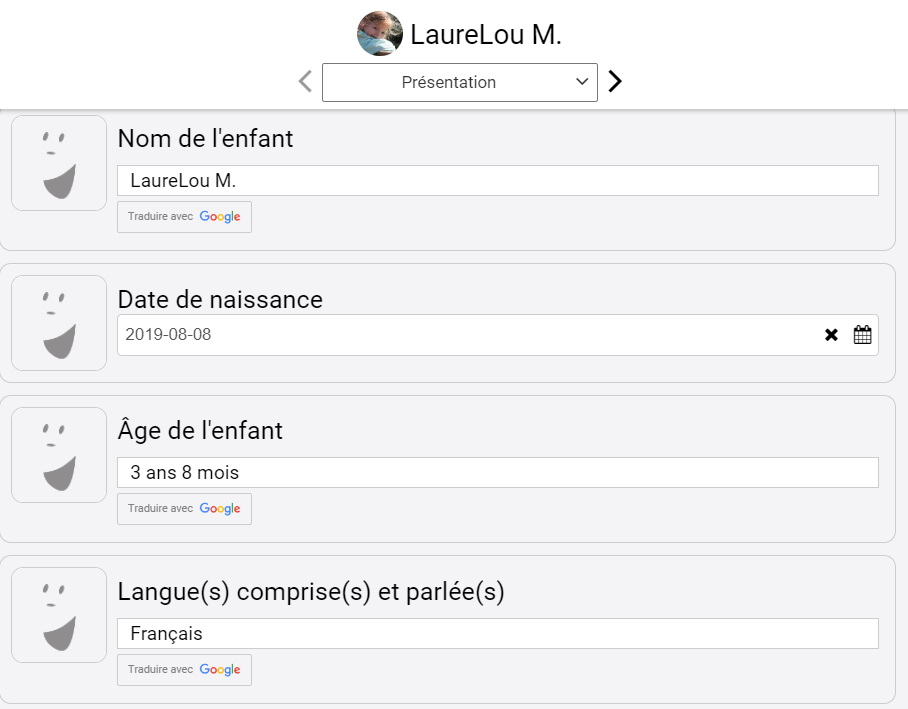908x709 pixels.
Task: Translate child's name with Google button
Action: [184, 217]
